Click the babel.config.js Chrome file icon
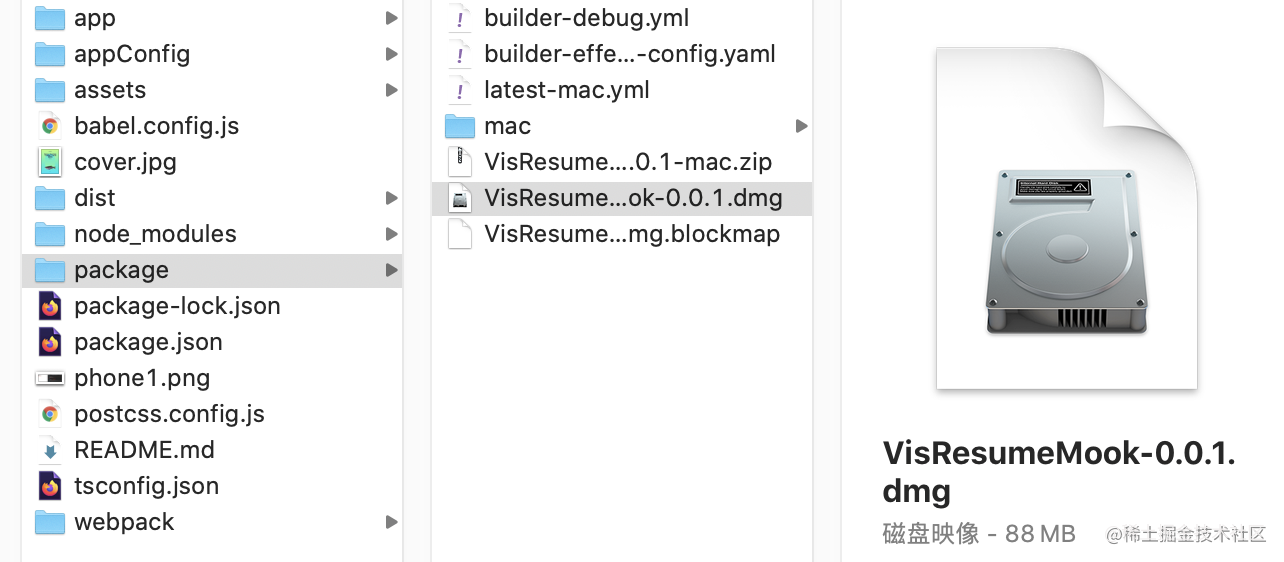1284x562 pixels. pyautogui.click(x=50, y=126)
